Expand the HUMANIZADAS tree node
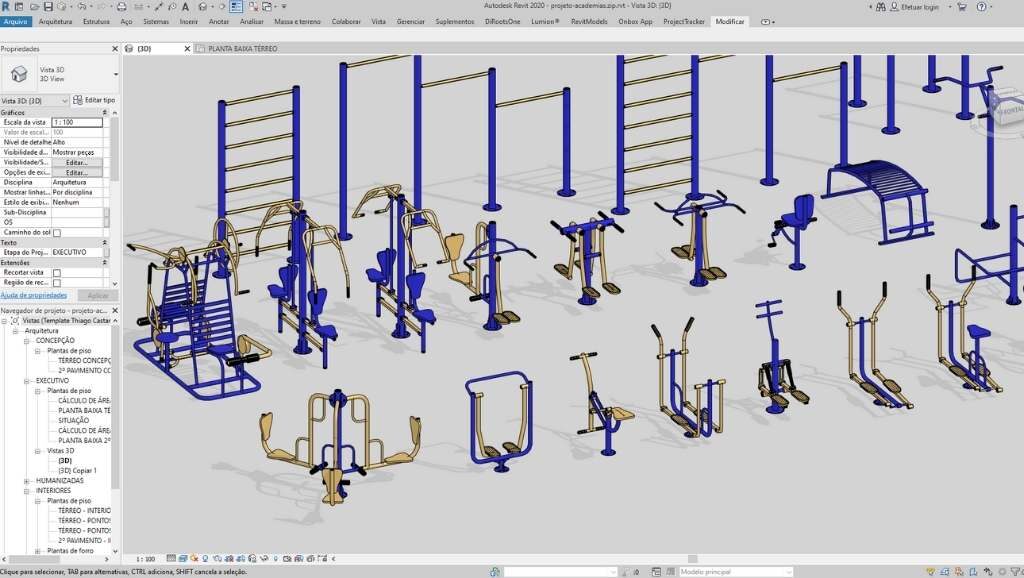1024x578 pixels. 27,481
